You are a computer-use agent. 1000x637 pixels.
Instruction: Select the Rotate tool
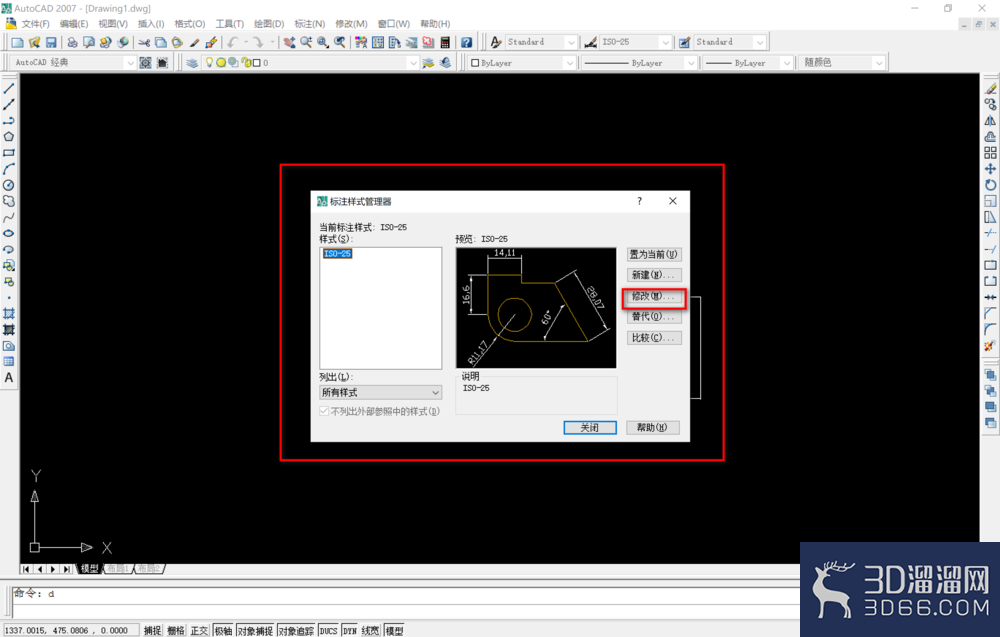[990, 185]
